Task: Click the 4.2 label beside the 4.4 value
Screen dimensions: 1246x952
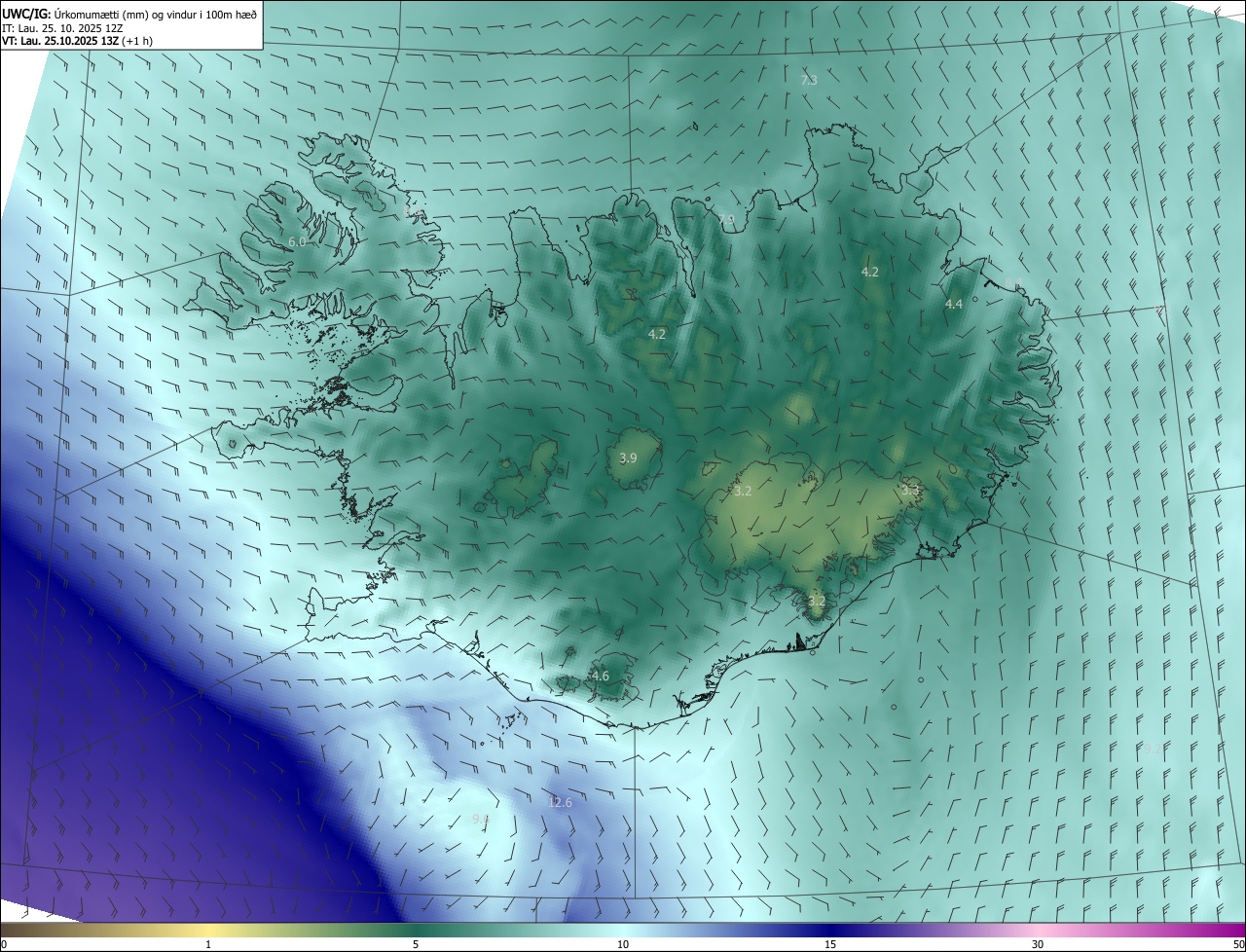Action: (x=870, y=273)
